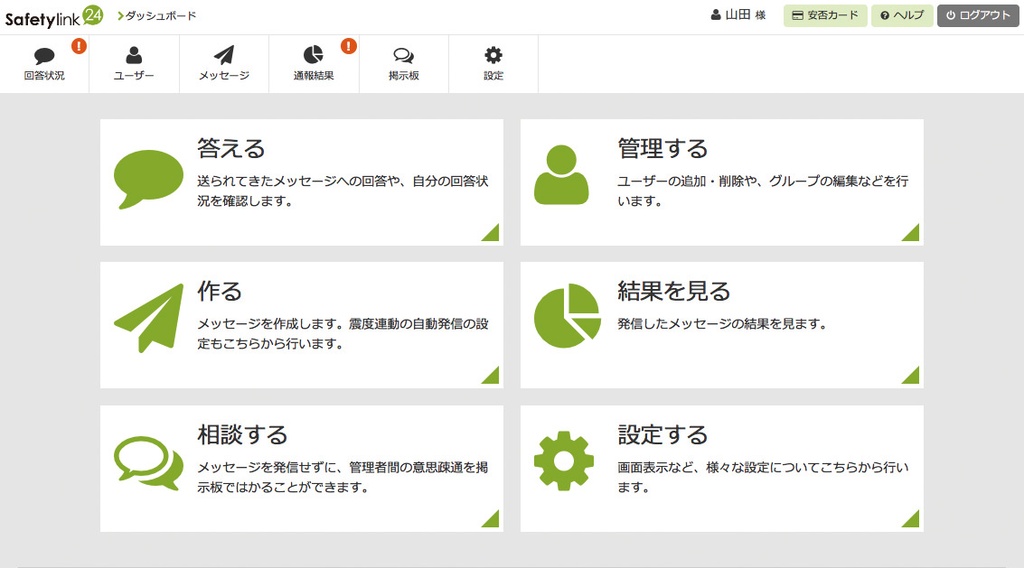Click description starting 画面表示など
This screenshot has width=1024, height=568.
pyautogui.click(x=763, y=477)
